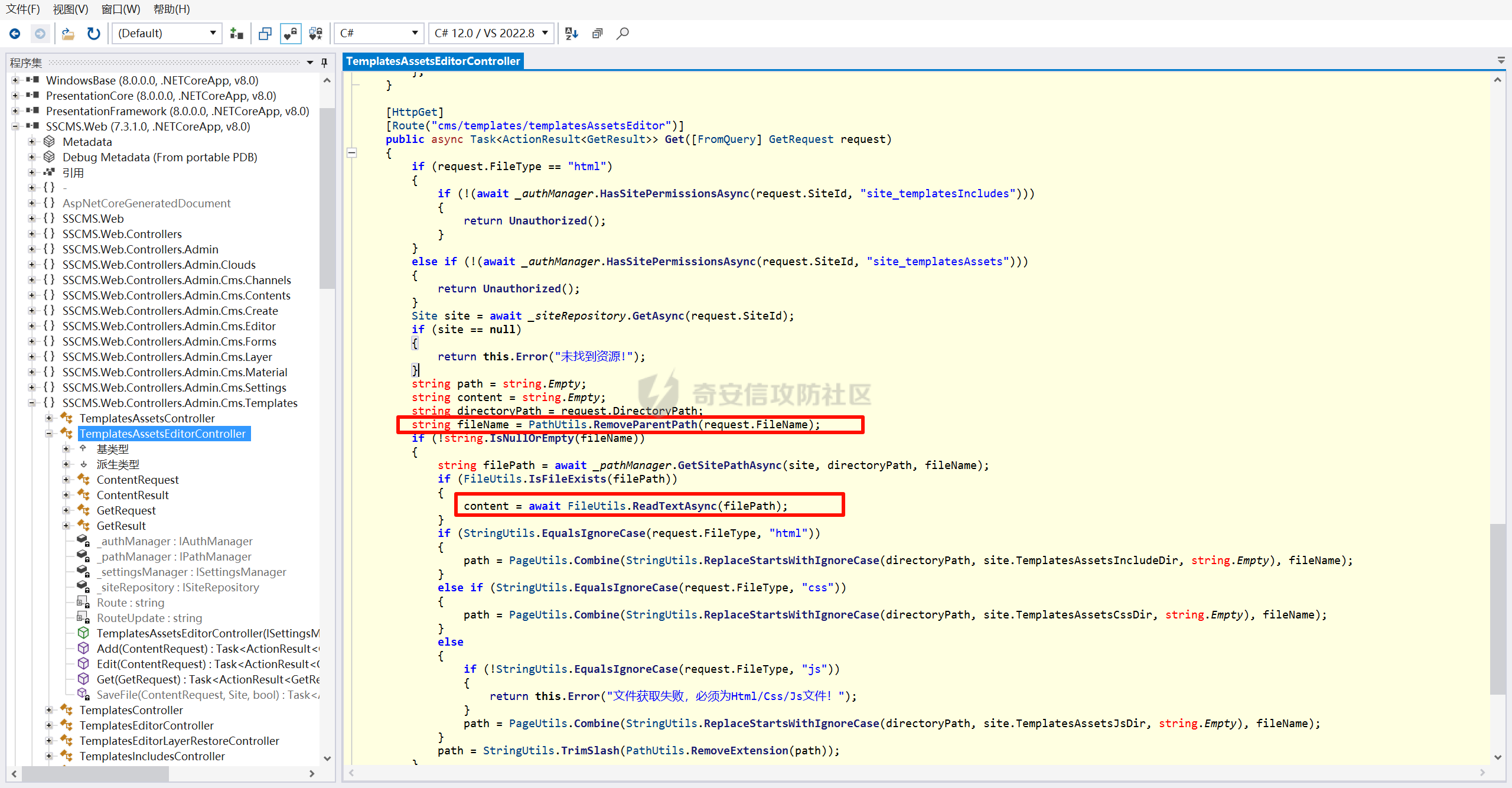1512x788 pixels.
Task: Collapse the SSCMS.Web.Controllers.Admin.Cms.Templates namespace
Action: 32,402
